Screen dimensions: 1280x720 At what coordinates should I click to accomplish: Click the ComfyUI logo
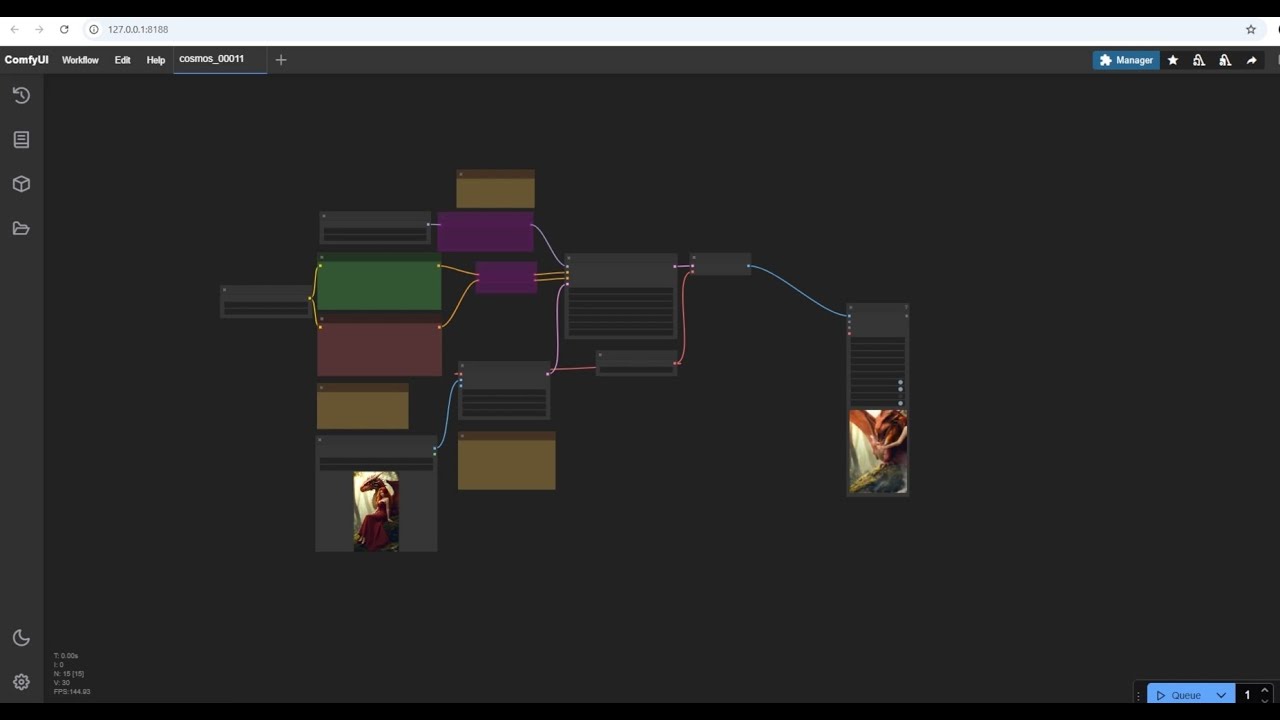26,60
